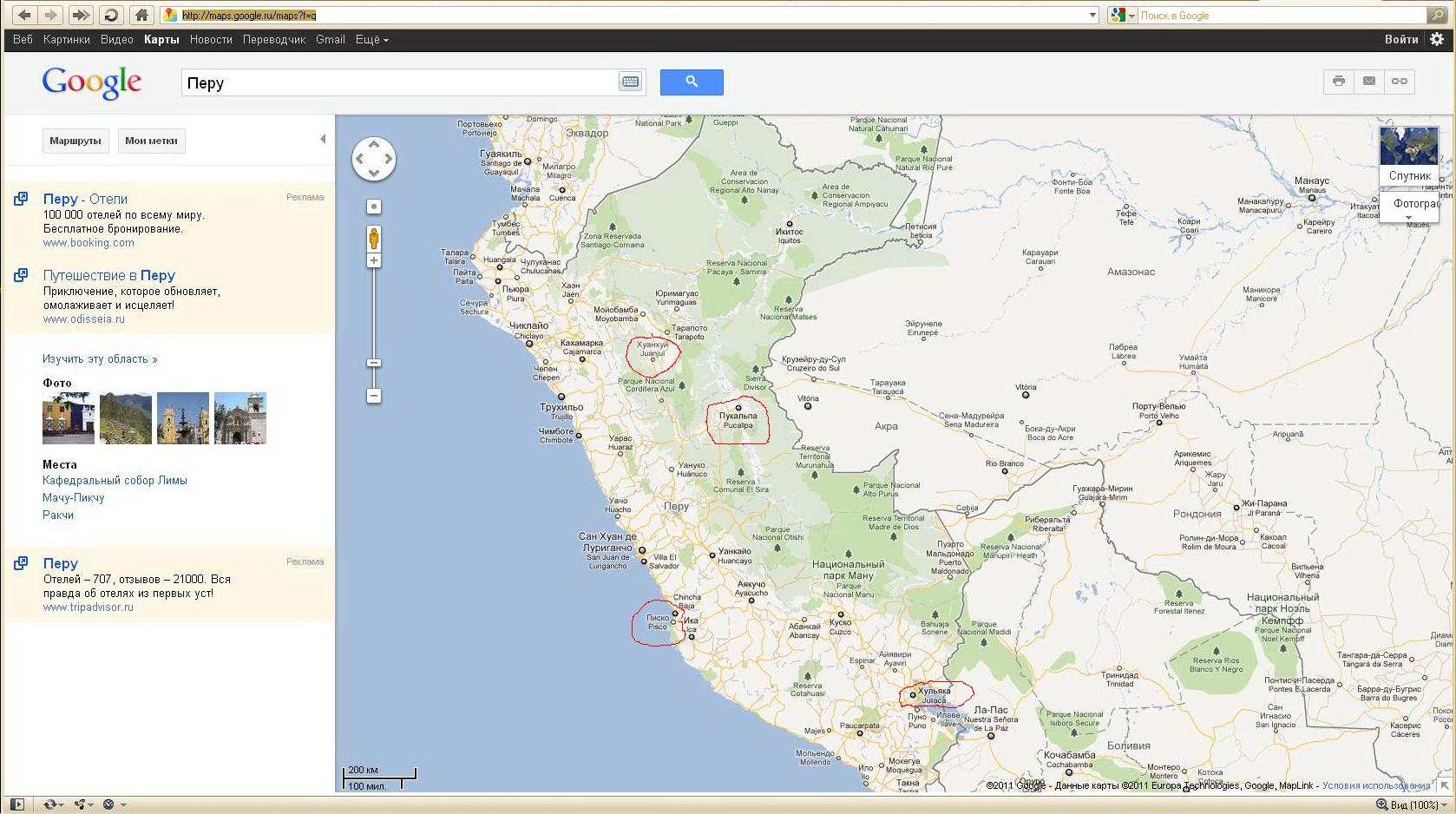Expand the Ещё menu dropdown

pyautogui.click(x=371, y=40)
